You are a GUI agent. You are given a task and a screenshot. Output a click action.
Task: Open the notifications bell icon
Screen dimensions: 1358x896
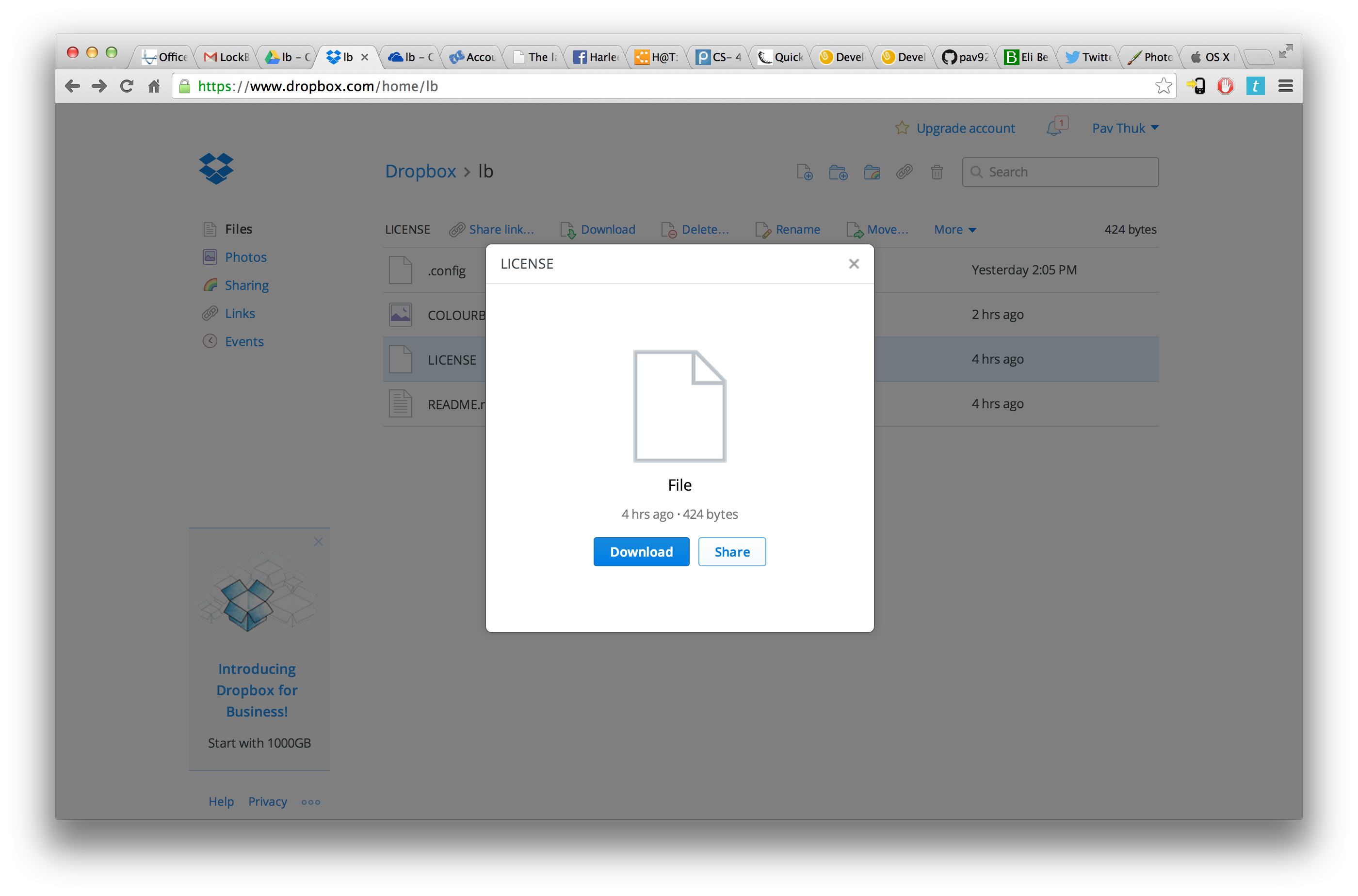click(1055, 128)
